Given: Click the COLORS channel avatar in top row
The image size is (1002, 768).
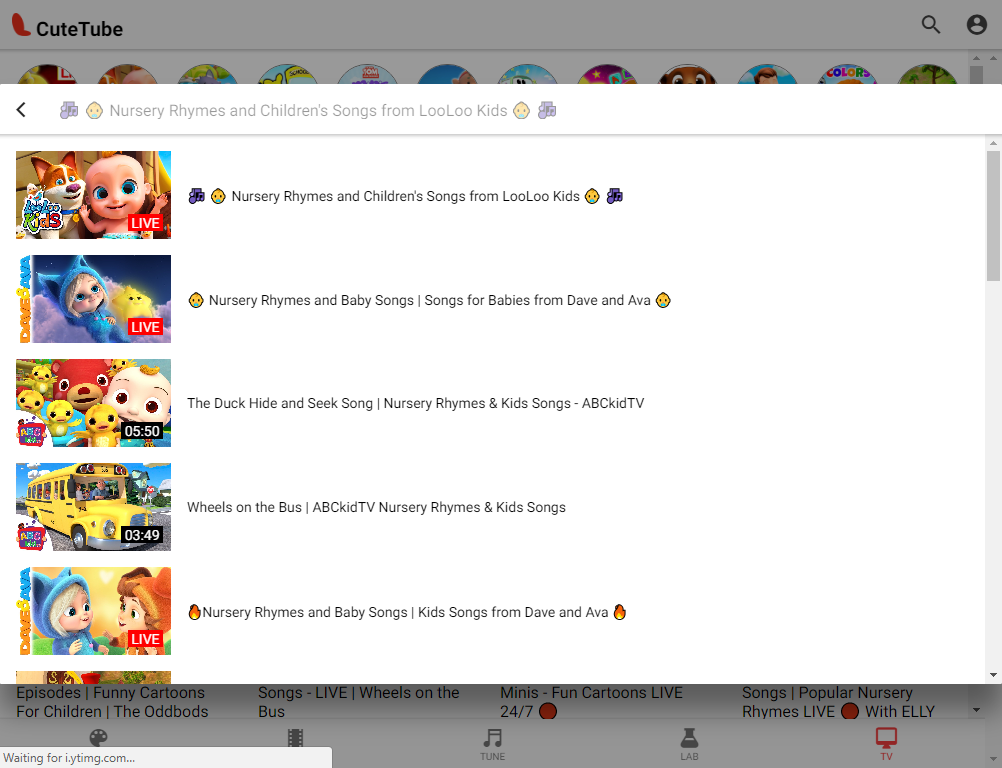Looking at the screenshot, I should click(847, 74).
